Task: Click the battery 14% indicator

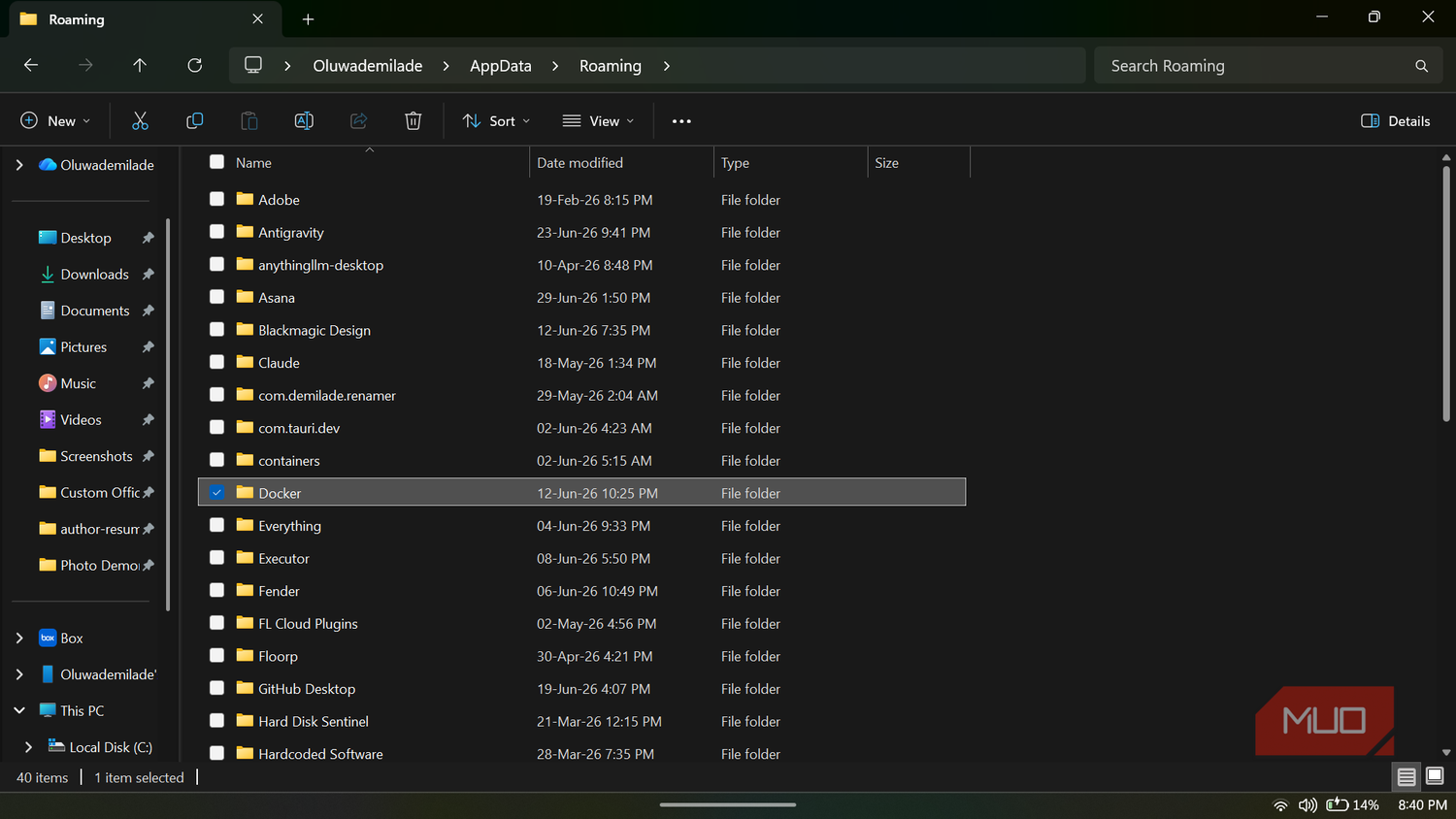Action: click(1353, 805)
